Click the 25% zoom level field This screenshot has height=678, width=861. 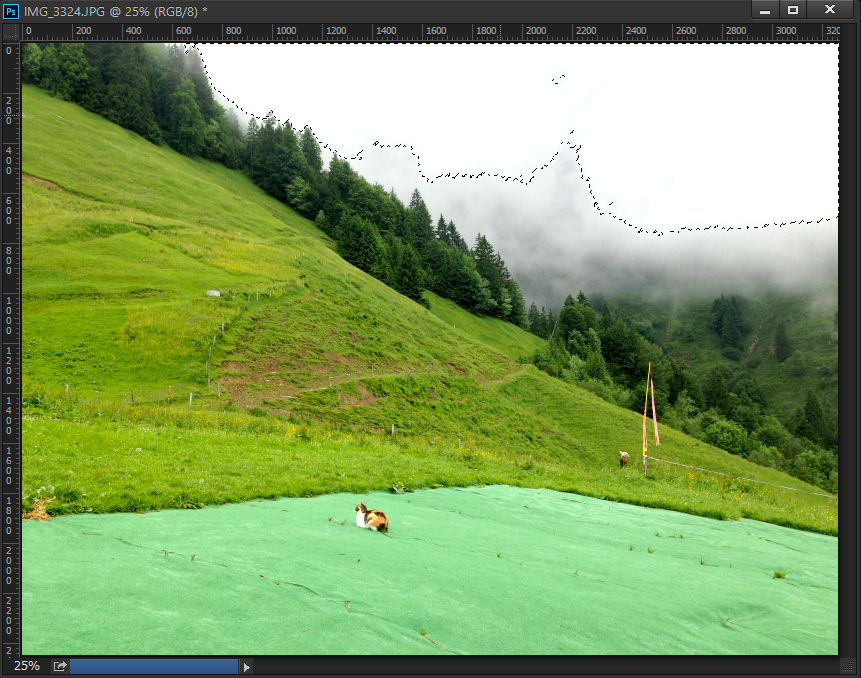coord(27,666)
